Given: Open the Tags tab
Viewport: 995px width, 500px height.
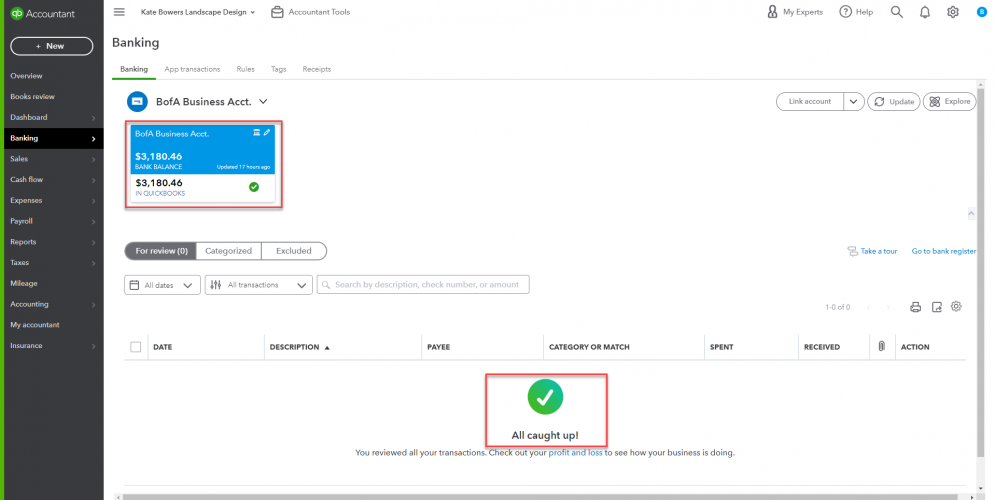Looking at the screenshot, I should [279, 69].
